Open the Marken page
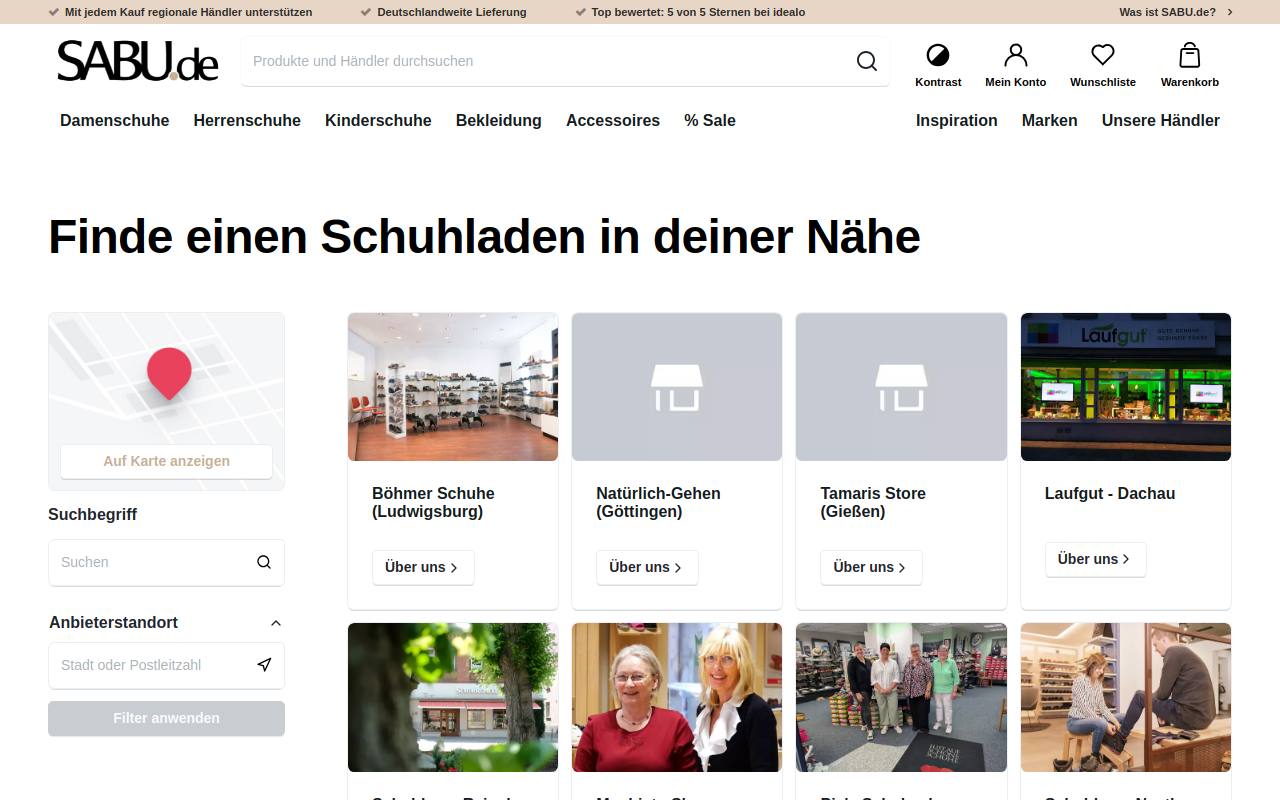 pos(1050,120)
